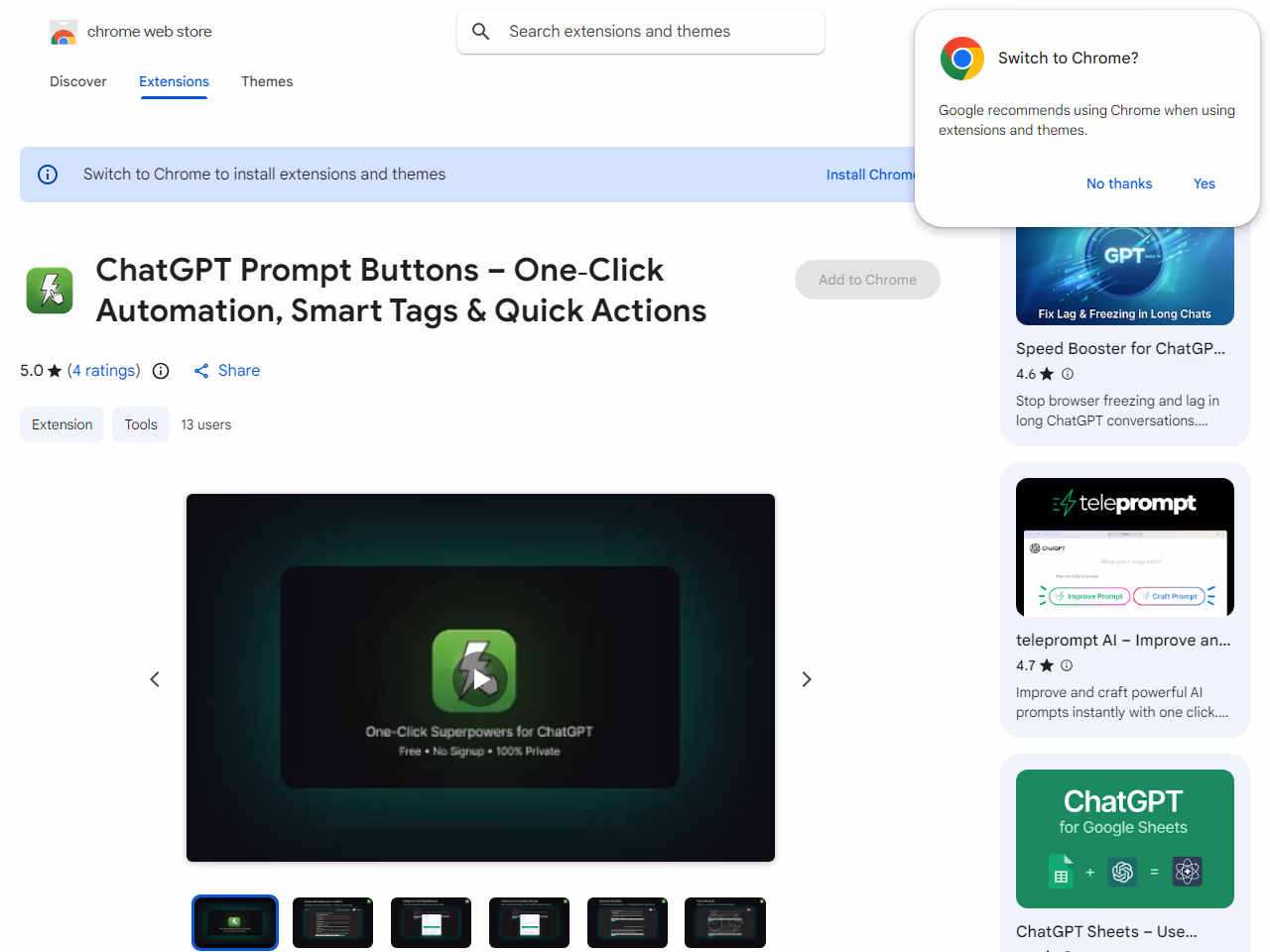This screenshot has height=952, width=1270.
Task: Show previous screenshot with left chevron
Action: [155, 679]
